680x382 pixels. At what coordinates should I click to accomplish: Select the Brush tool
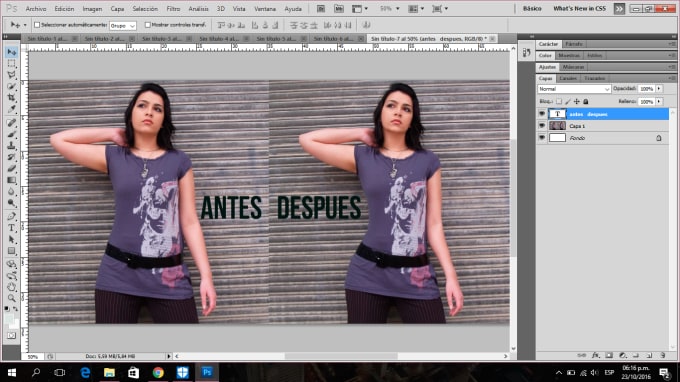click(x=11, y=134)
